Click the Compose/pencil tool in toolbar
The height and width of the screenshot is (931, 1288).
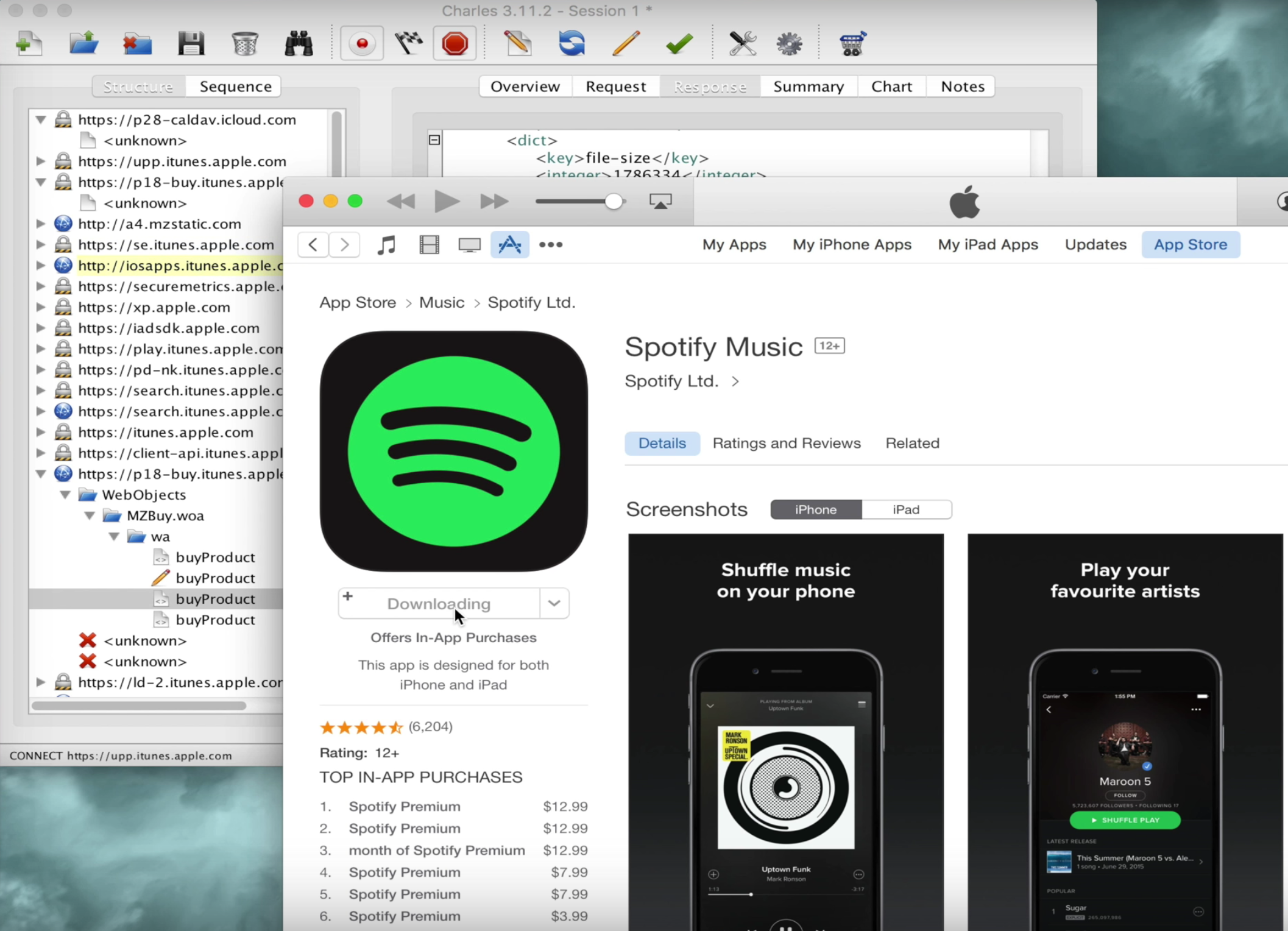click(x=625, y=43)
